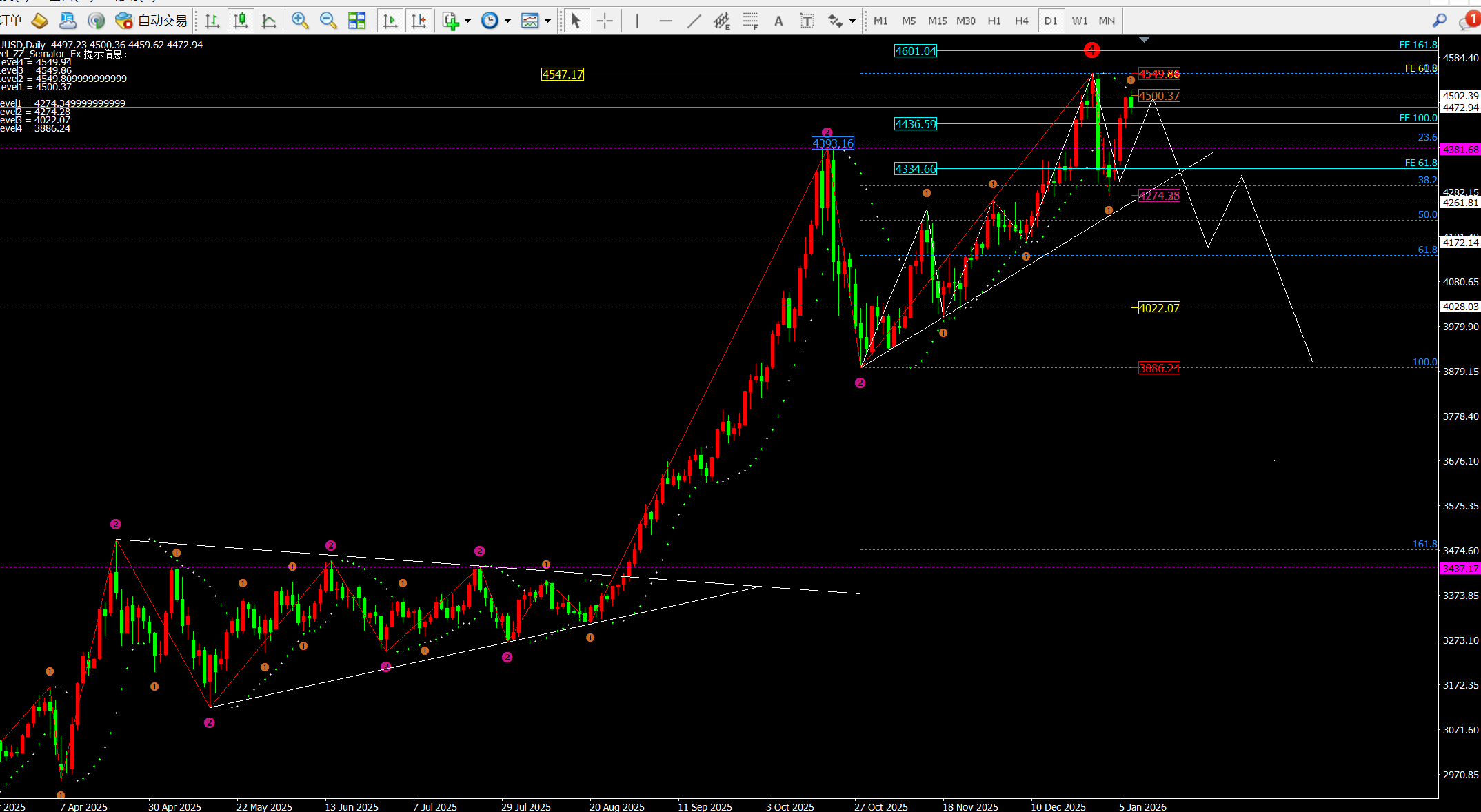Select the crosshair cursor tool
1481x812 pixels.
pos(605,21)
